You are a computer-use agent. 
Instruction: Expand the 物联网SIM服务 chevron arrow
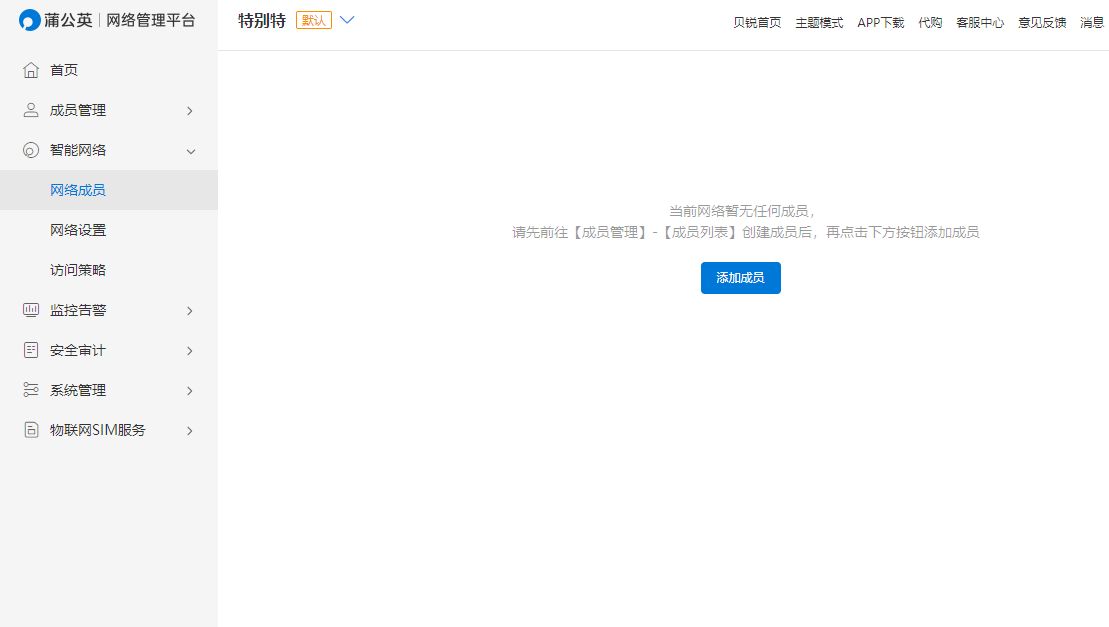[x=190, y=431]
